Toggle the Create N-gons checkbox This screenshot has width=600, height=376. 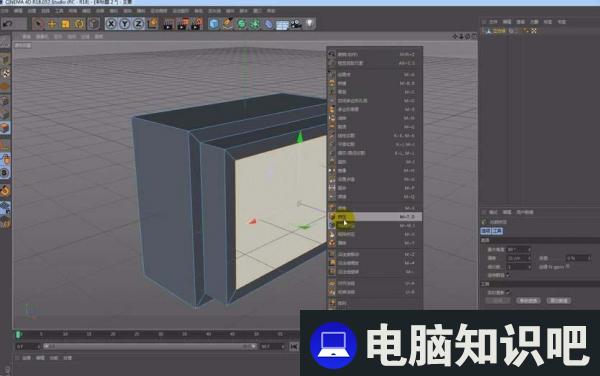coord(567,266)
